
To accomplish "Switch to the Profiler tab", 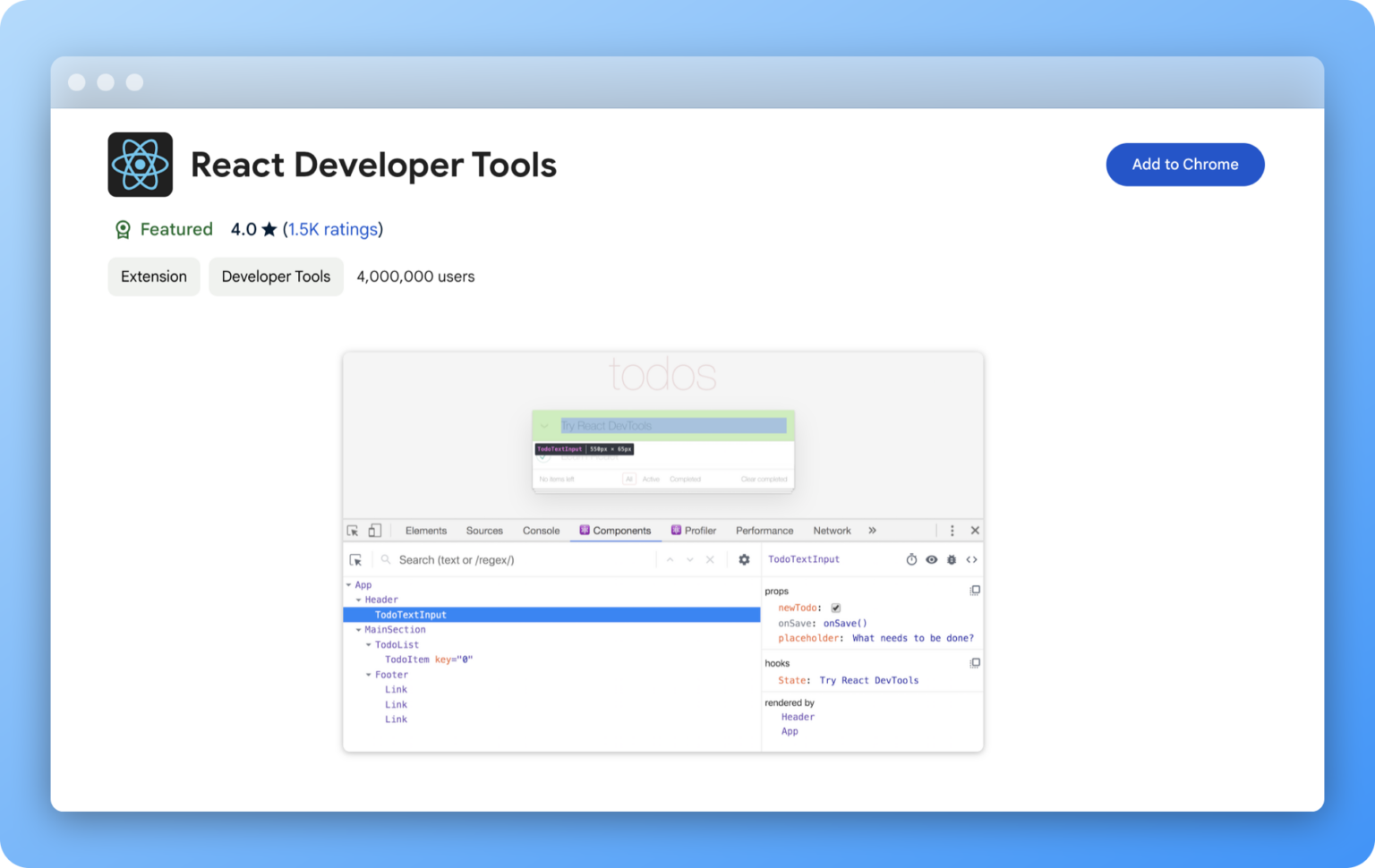I will click(x=703, y=530).
